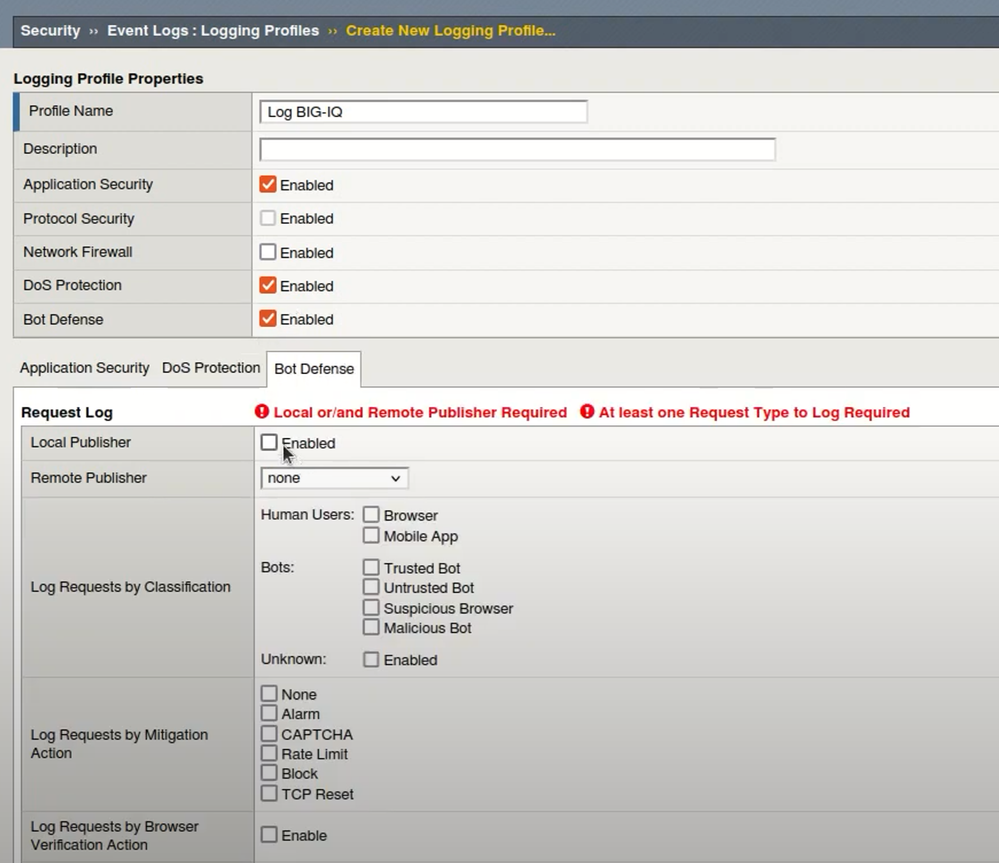Go to the Security breadcrumb link
The height and width of the screenshot is (863, 999).
pos(50,31)
